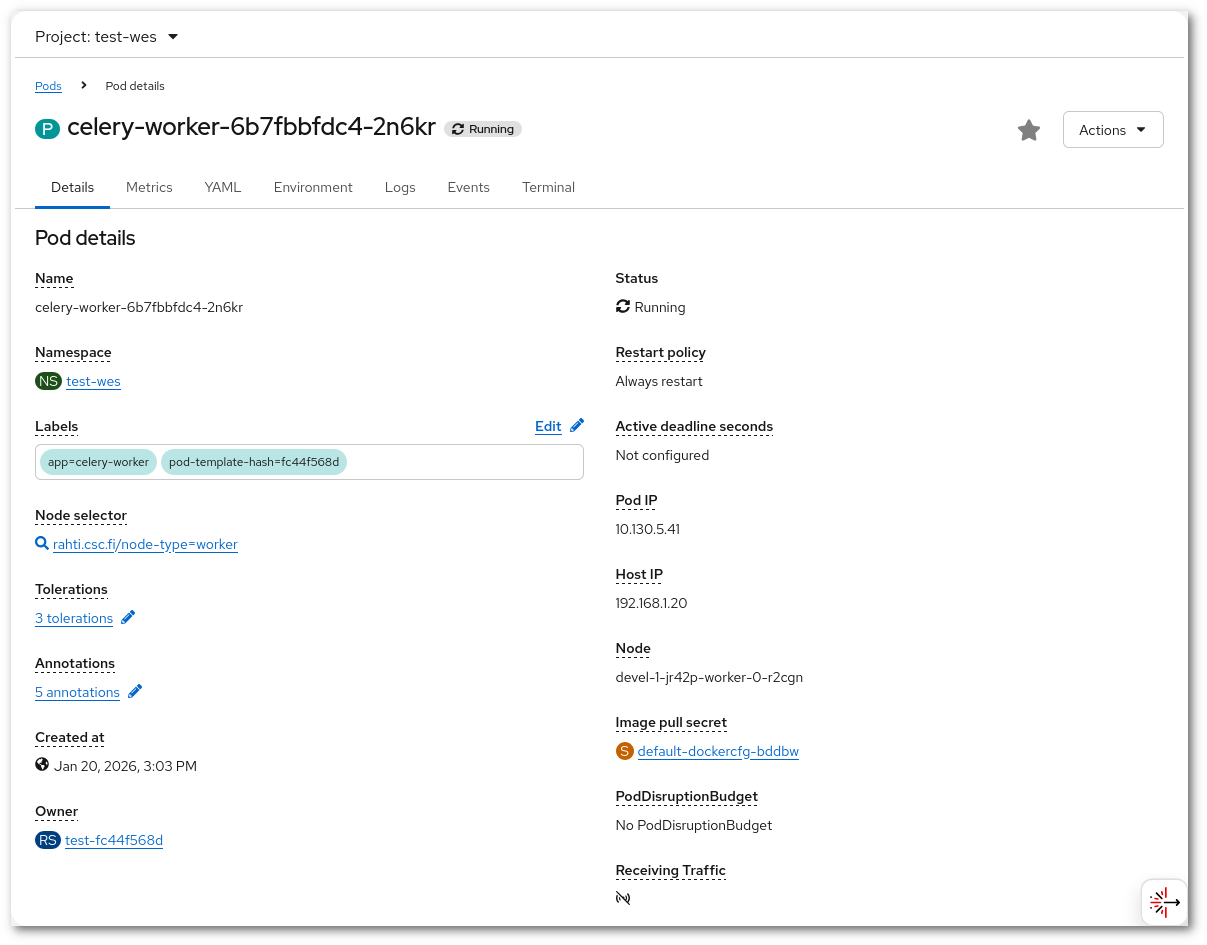Image resolution: width=1207 pixels, height=945 pixels.
Task: Click the favorite star icon
Action: (1029, 130)
